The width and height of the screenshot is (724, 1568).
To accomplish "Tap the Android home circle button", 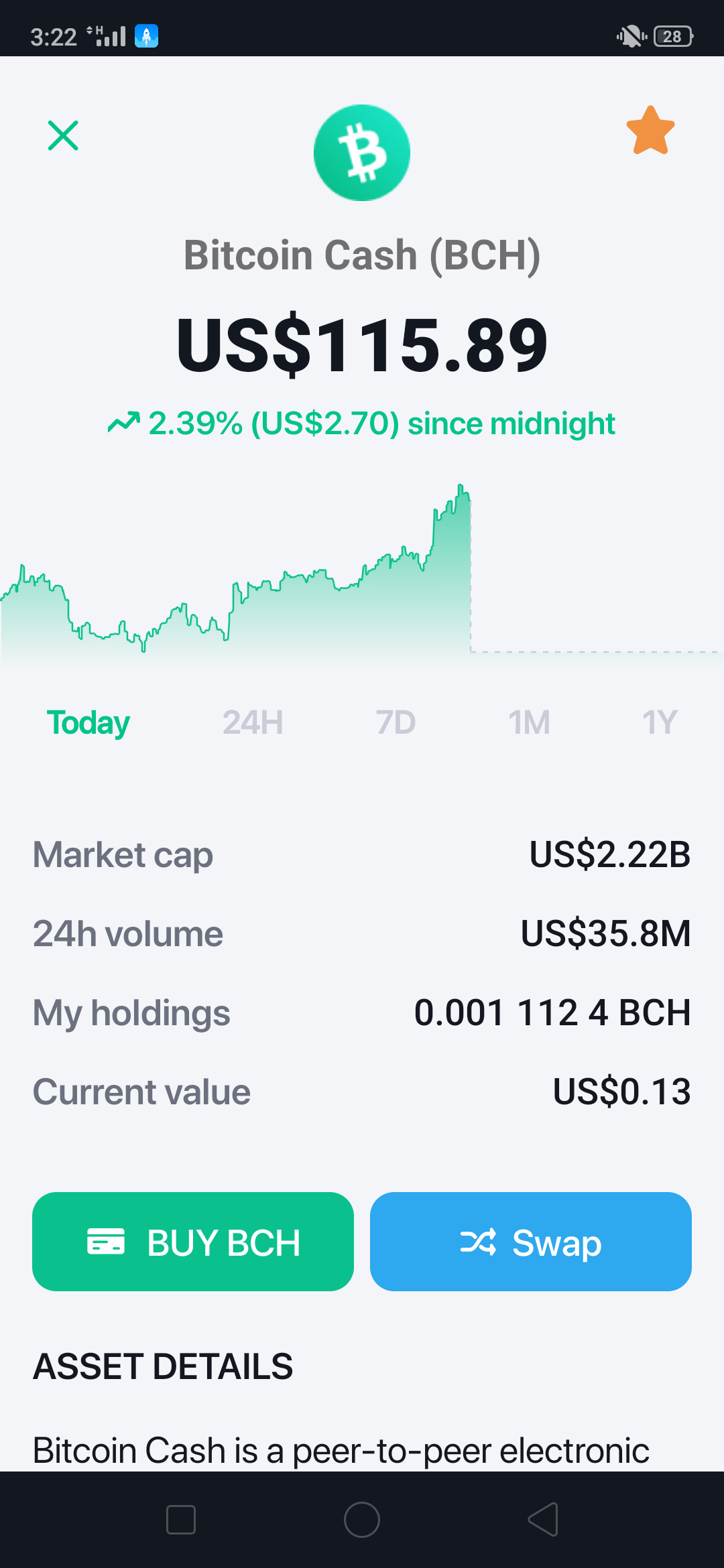I will click(362, 1520).
